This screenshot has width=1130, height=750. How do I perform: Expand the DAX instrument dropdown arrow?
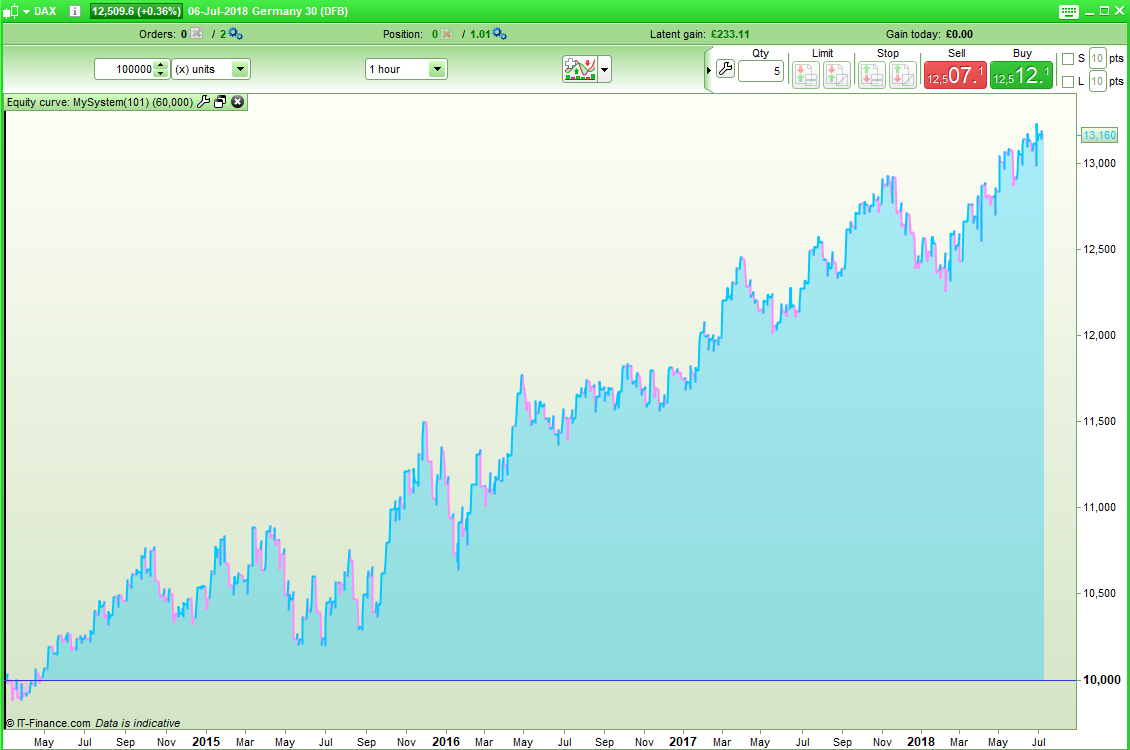tap(26, 12)
